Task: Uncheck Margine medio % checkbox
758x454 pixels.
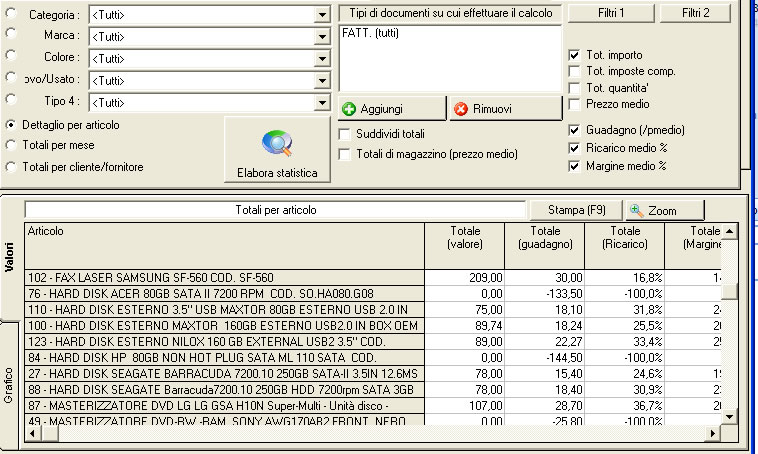Action: click(x=574, y=166)
